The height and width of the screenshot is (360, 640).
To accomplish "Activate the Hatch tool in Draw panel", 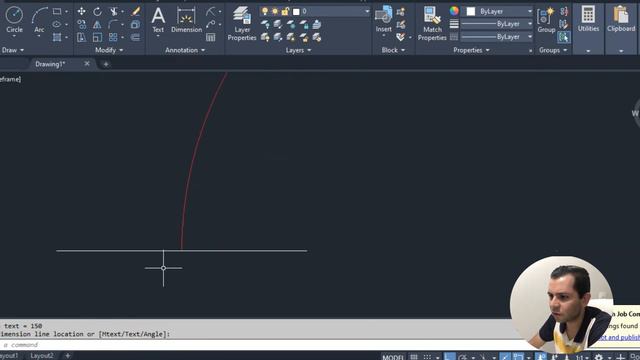I will [x=57, y=38].
